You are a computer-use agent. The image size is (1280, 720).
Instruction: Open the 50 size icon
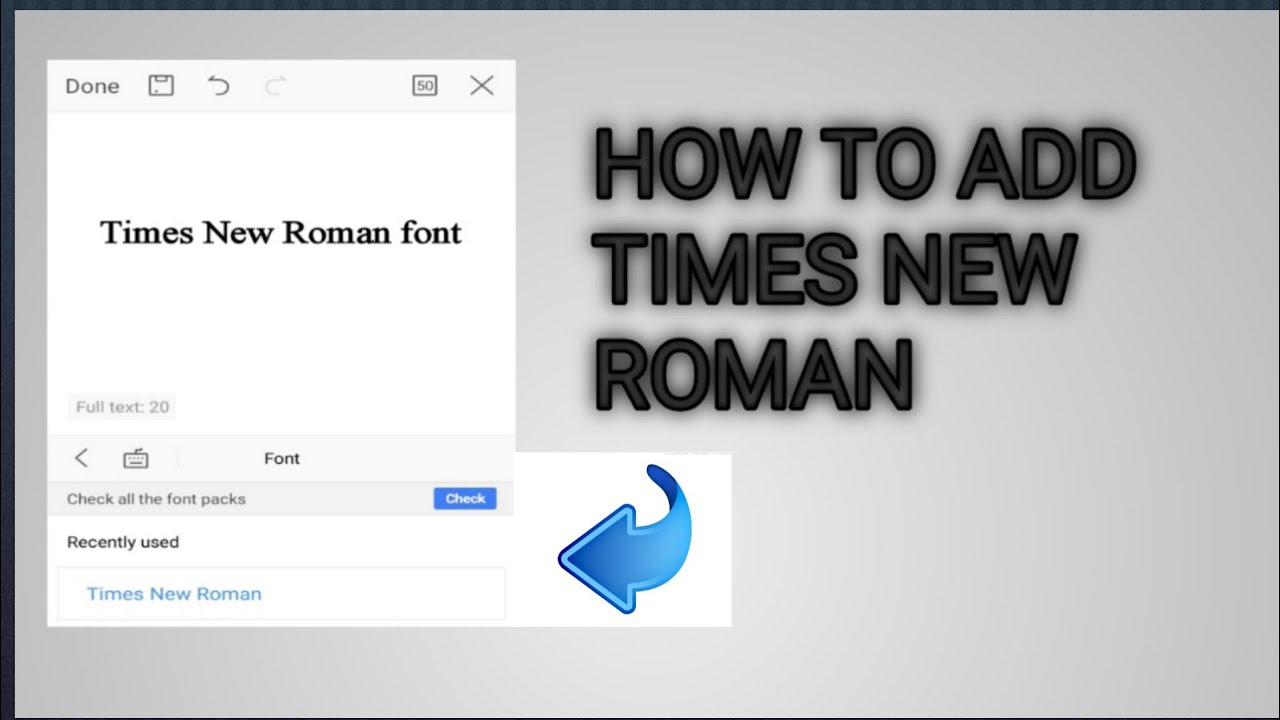click(425, 86)
